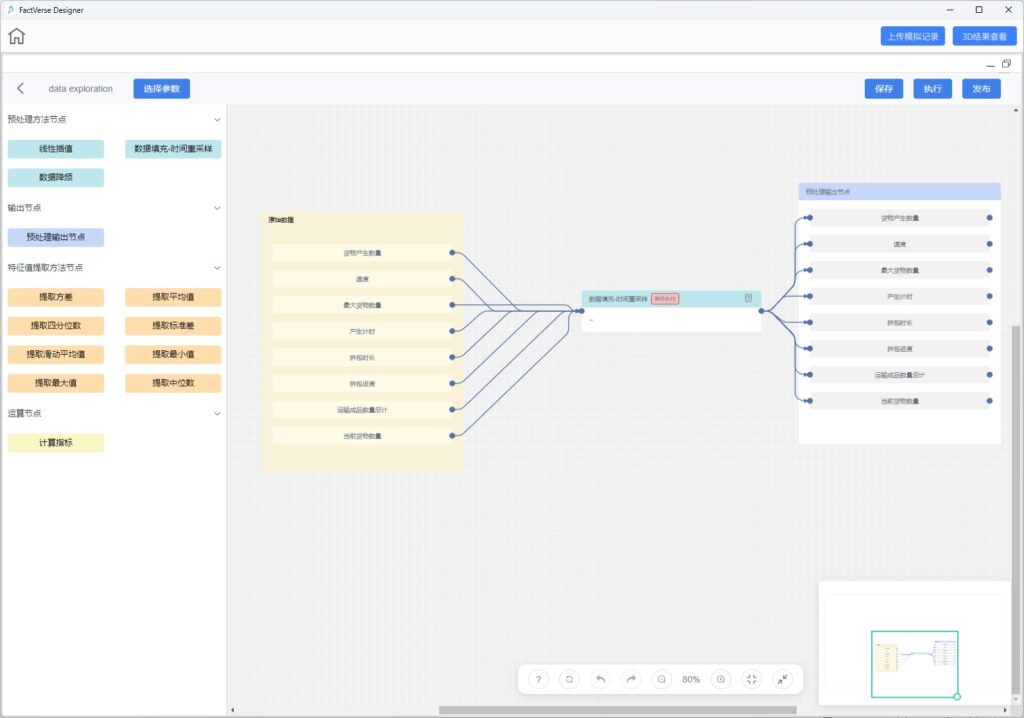Click the output port of 货物产生数量 in 原始数据
This screenshot has width=1024, height=718.
coord(452,252)
